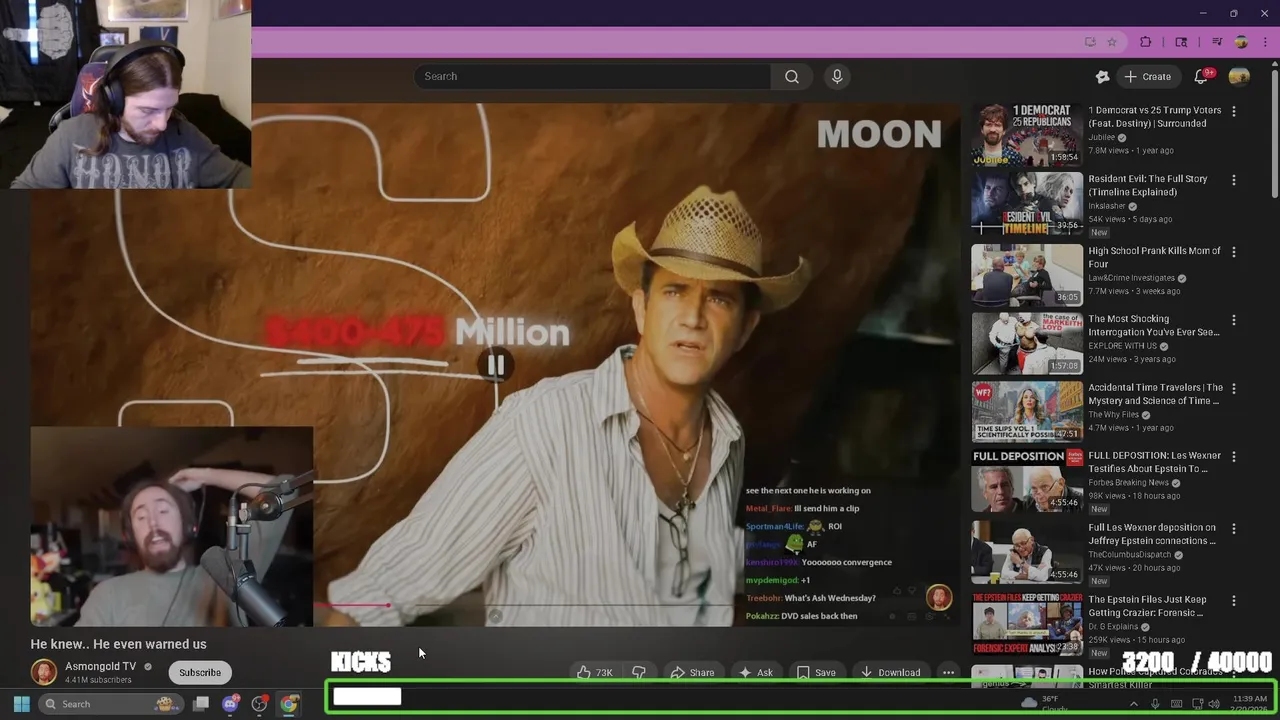
Task: Open options for 'High School Prank Kills Mom'
Action: click(x=1234, y=252)
